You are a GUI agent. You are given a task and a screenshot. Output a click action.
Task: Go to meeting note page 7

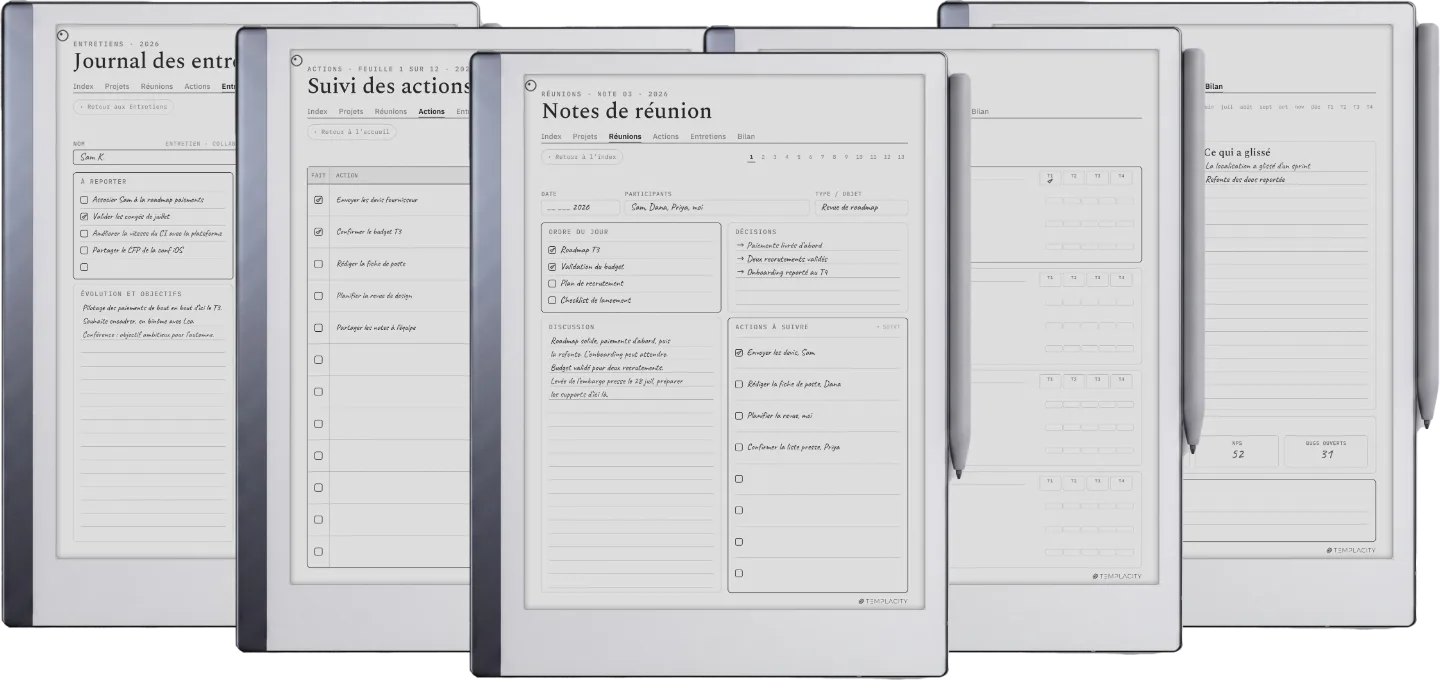[823, 157]
